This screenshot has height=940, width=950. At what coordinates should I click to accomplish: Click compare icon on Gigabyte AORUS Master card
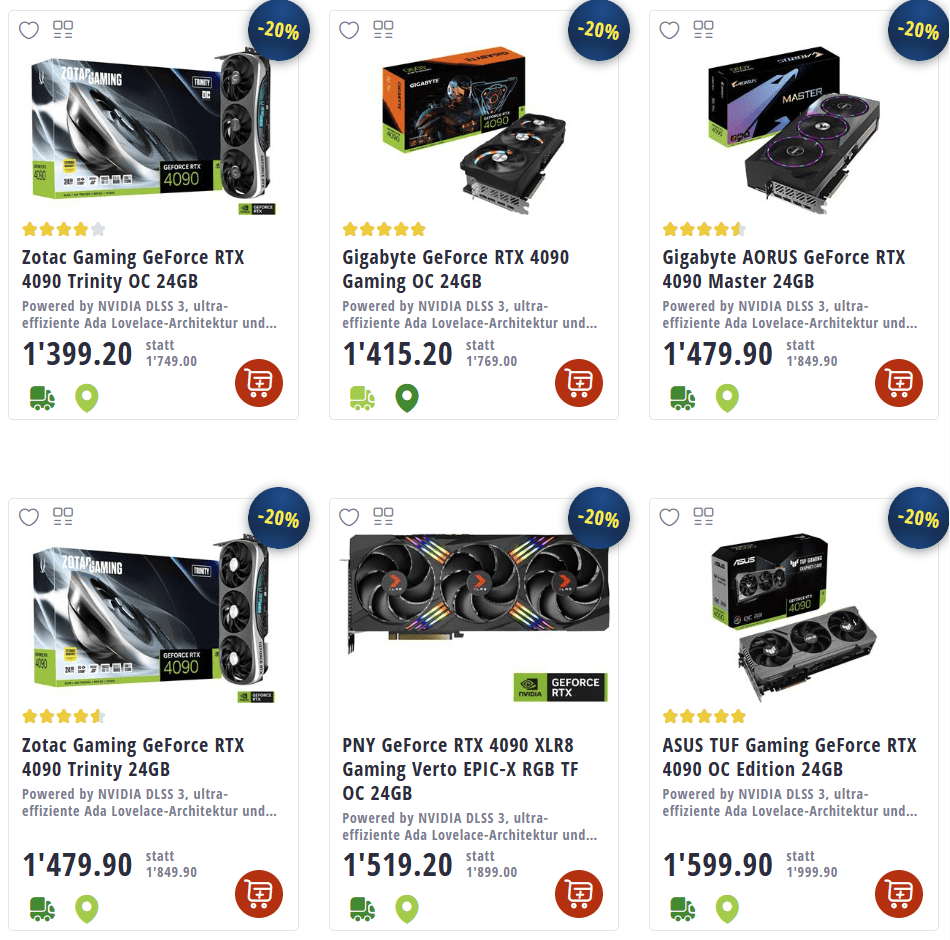(703, 30)
